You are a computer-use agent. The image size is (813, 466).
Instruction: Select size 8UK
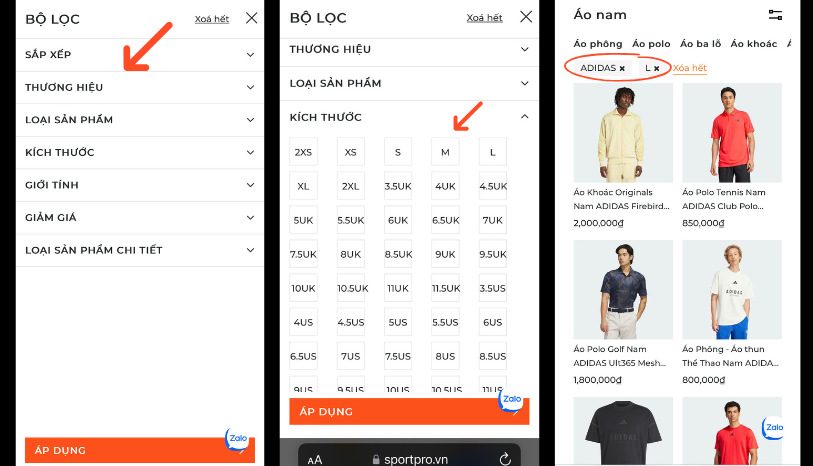(351, 255)
